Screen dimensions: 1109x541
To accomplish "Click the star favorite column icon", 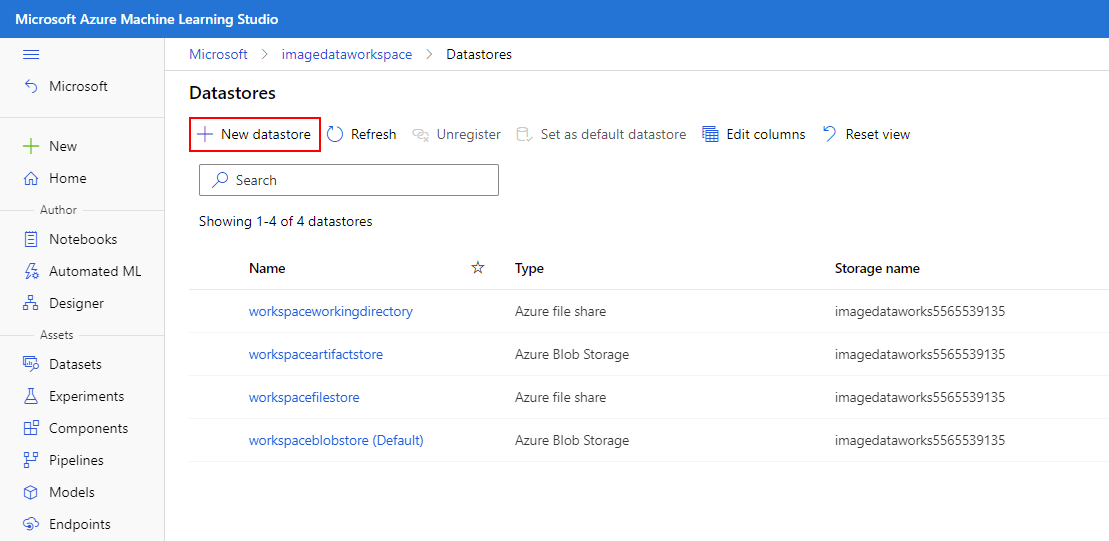I will 478,268.
